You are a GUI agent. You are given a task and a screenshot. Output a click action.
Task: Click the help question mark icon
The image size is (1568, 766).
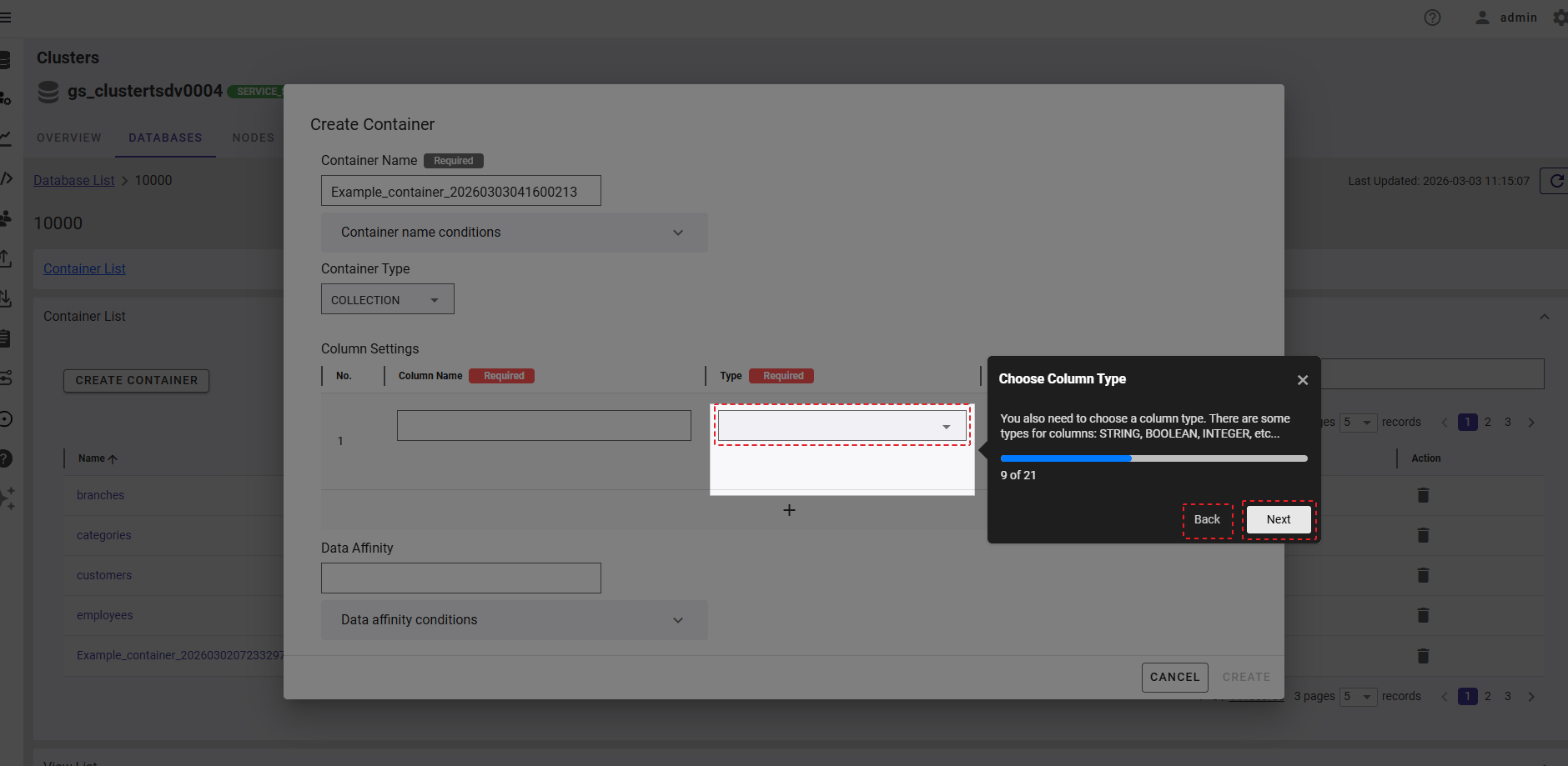coord(1432,18)
